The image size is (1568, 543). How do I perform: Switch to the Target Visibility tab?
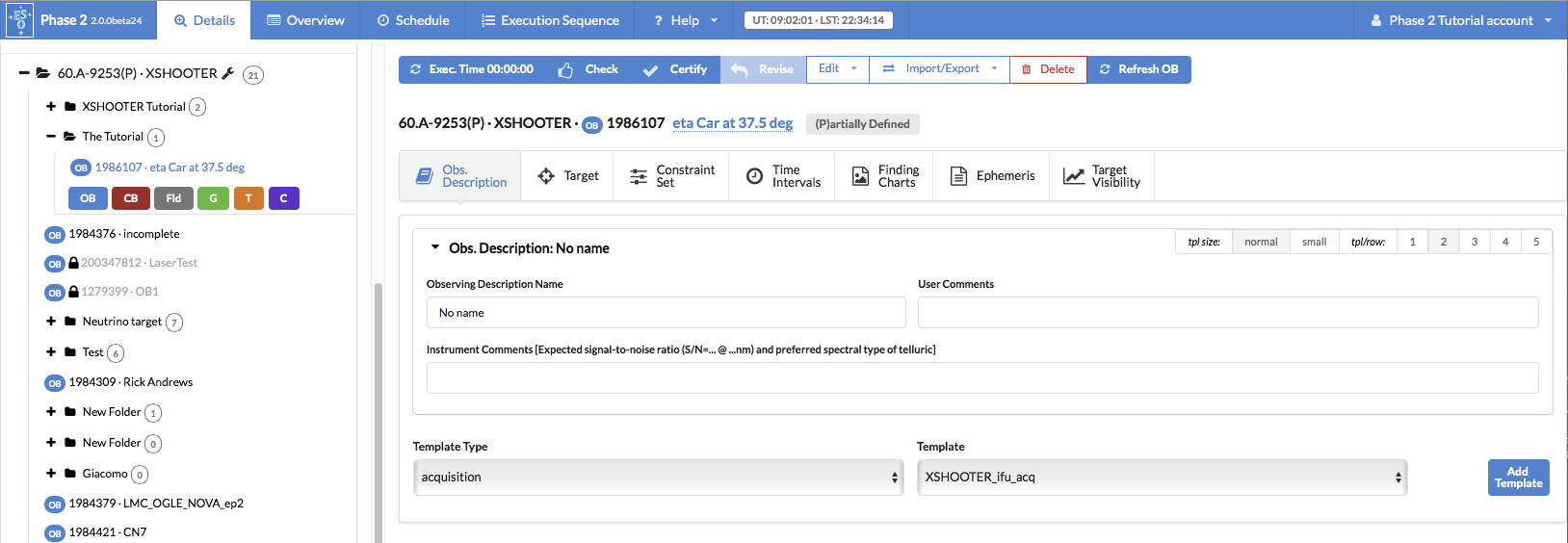tap(1102, 176)
